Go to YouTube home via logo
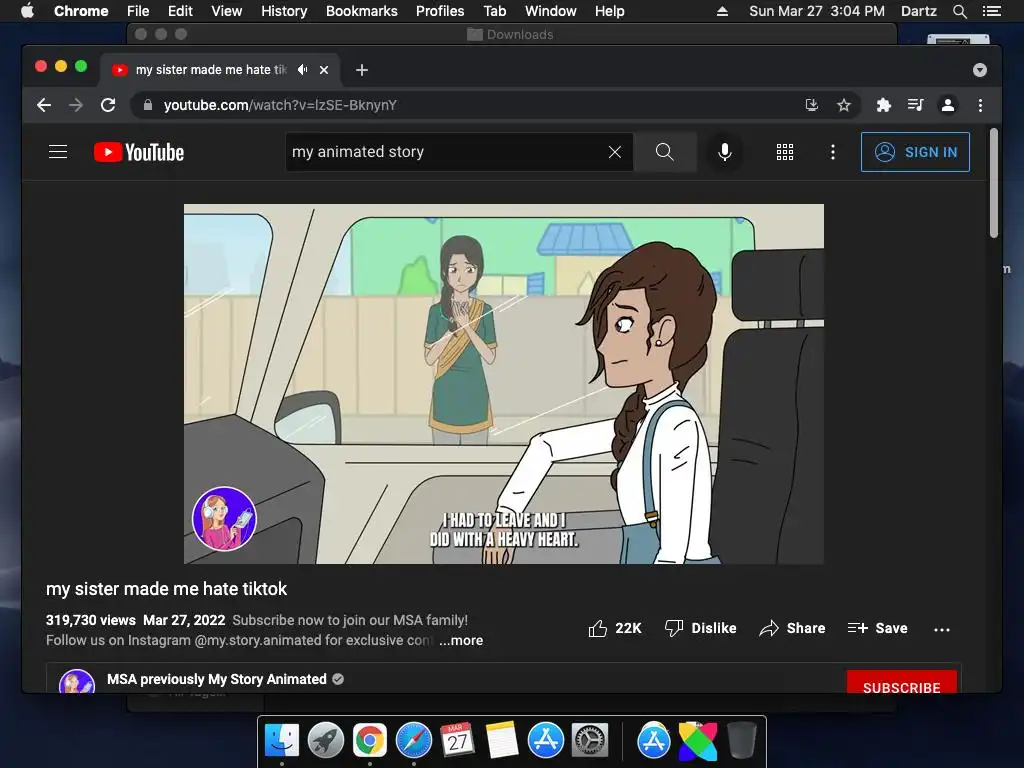The image size is (1024, 768). tap(138, 152)
